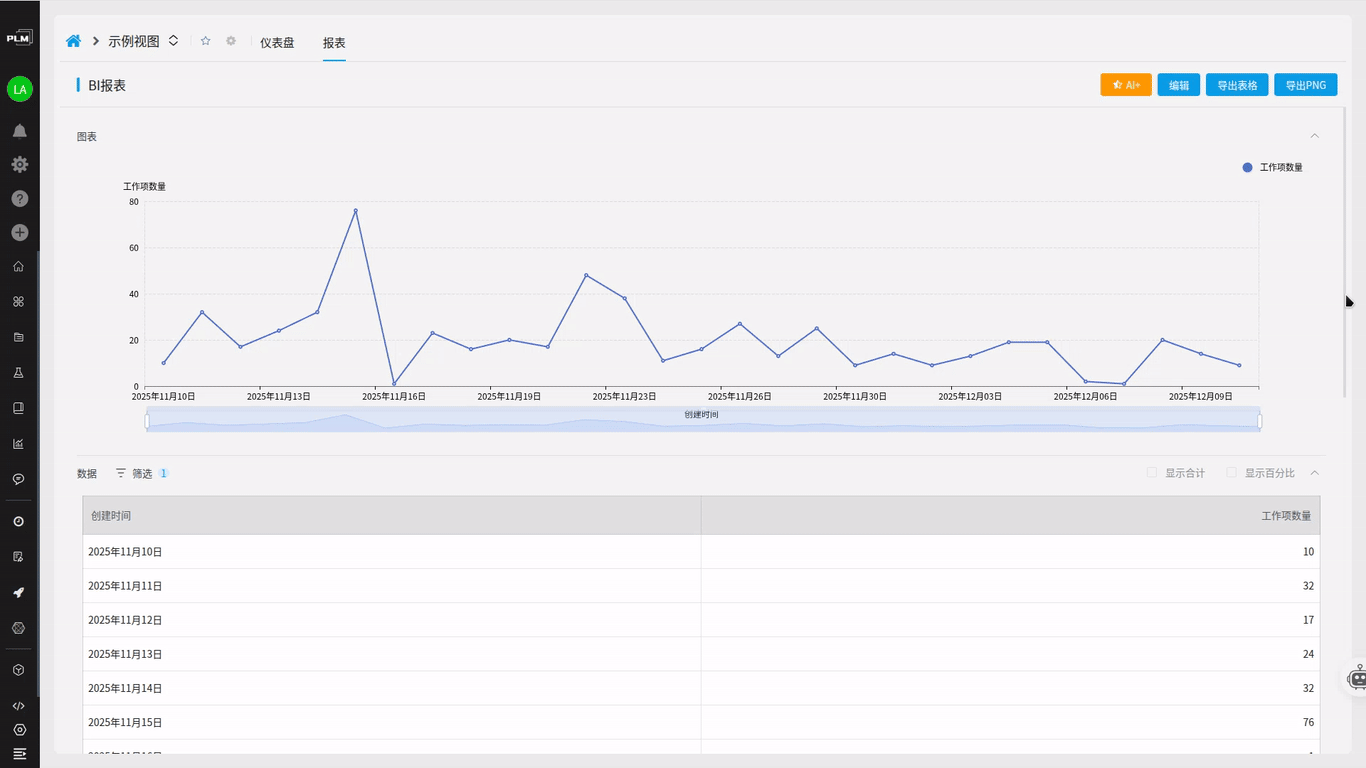1366x768 pixels.
Task: Click the 编辑 button
Action: point(1179,85)
